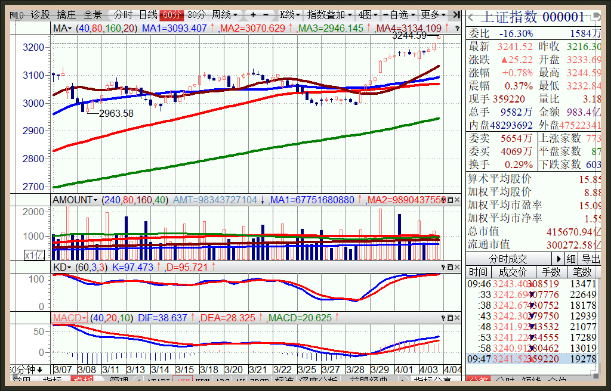Image resolution: width=611 pixels, height=391 pixels.
Task: Click the 最新 3241.52 price value
Action: click(x=515, y=47)
